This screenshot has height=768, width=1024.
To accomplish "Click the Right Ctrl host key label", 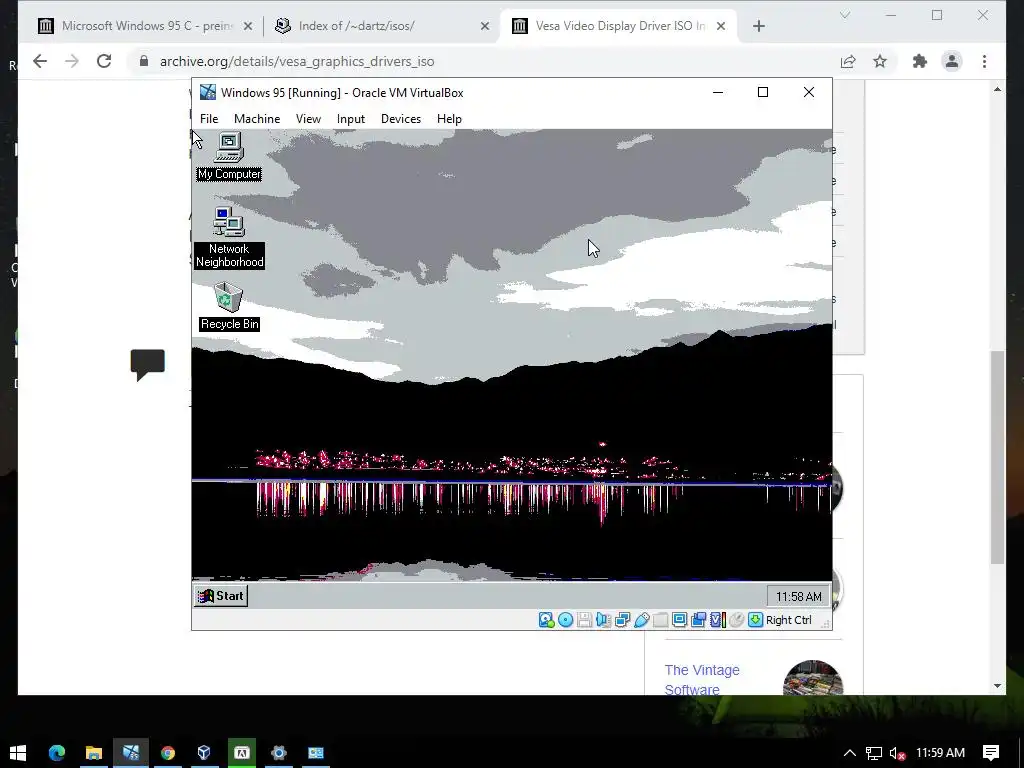I will [788, 620].
